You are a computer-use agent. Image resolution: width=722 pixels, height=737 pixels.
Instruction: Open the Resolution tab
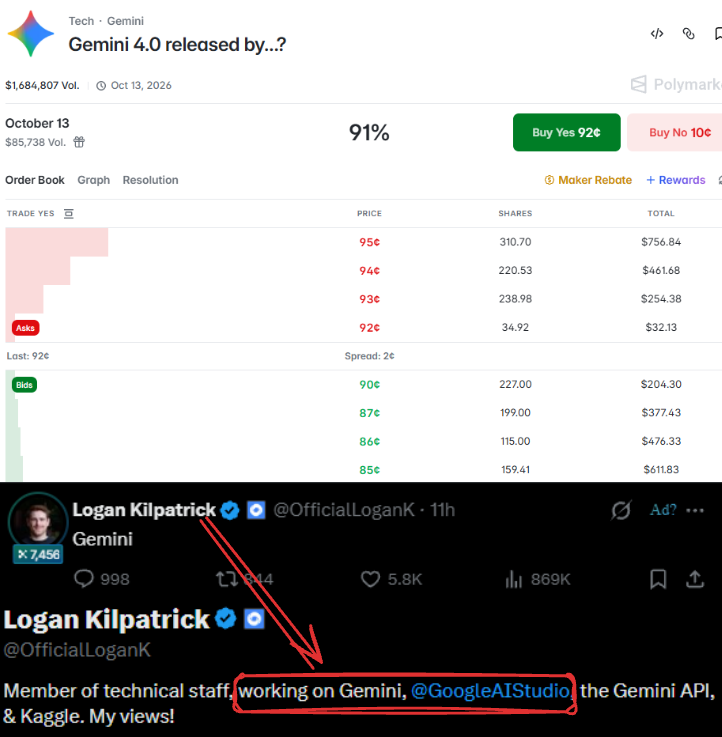pyautogui.click(x=150, y=180)
